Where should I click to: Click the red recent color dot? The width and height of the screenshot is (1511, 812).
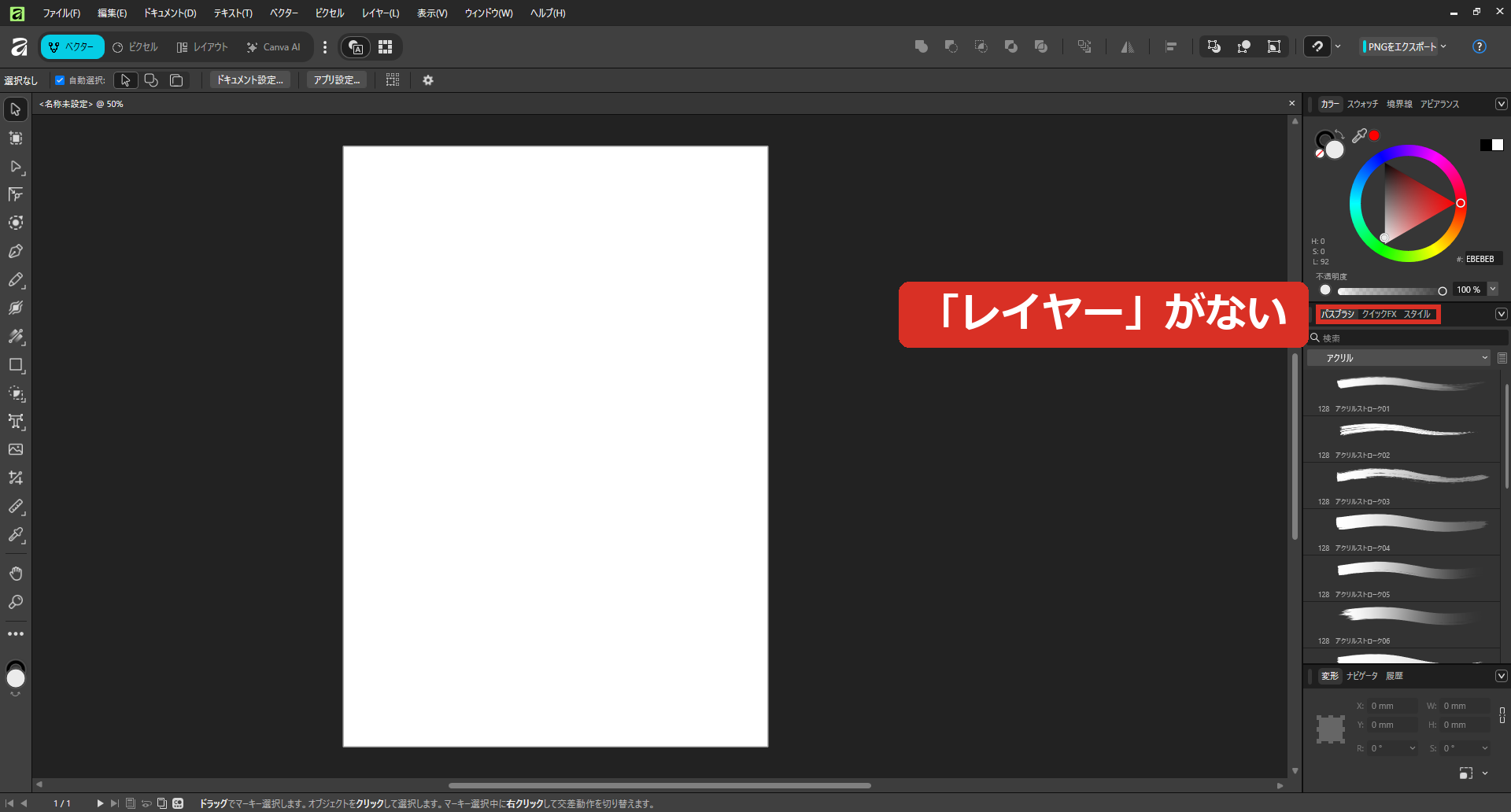1374,135
